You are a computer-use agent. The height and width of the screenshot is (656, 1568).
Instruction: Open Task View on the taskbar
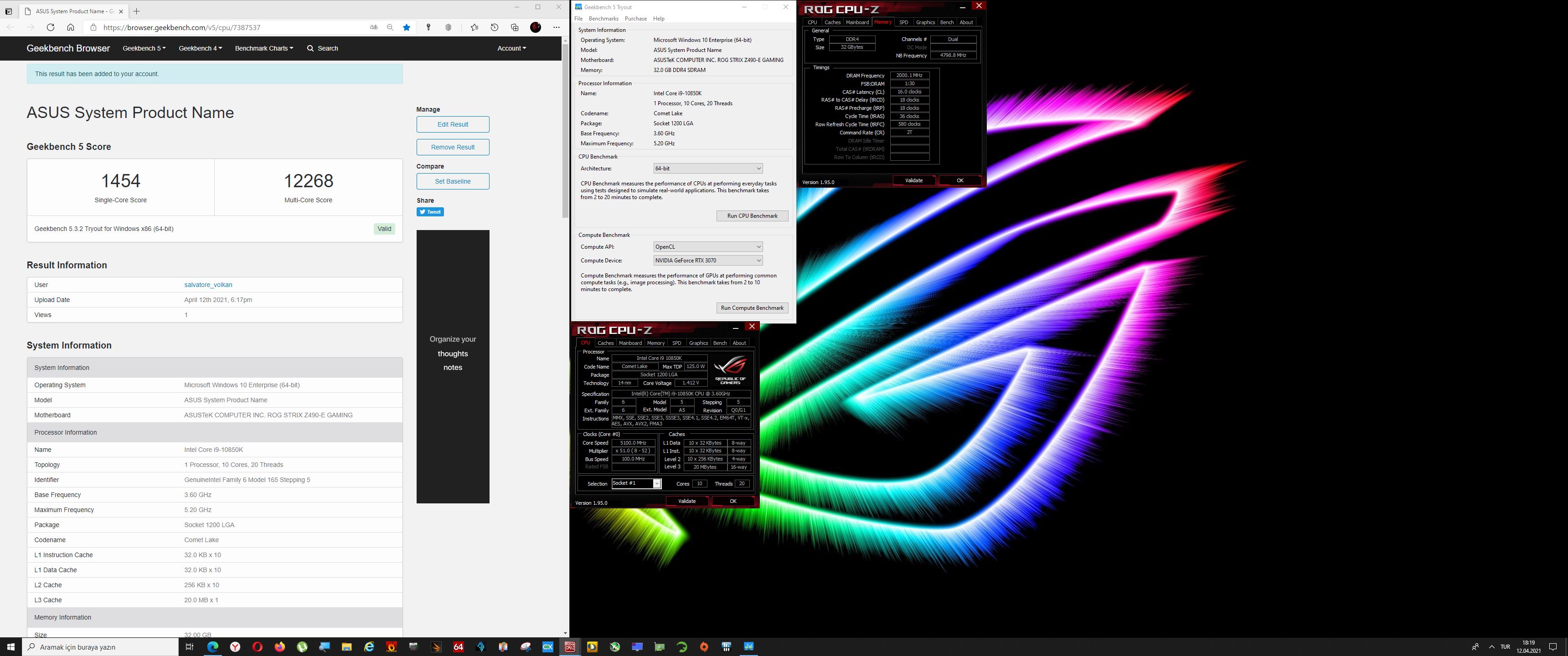189,647
